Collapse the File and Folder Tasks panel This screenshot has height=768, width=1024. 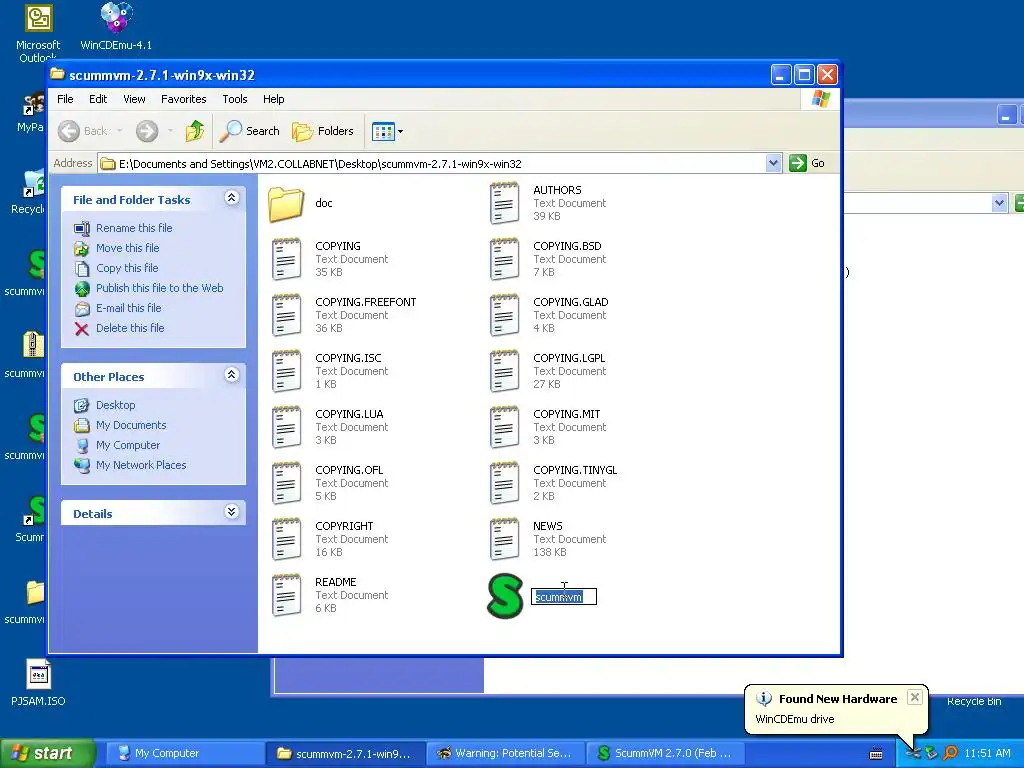232,198
